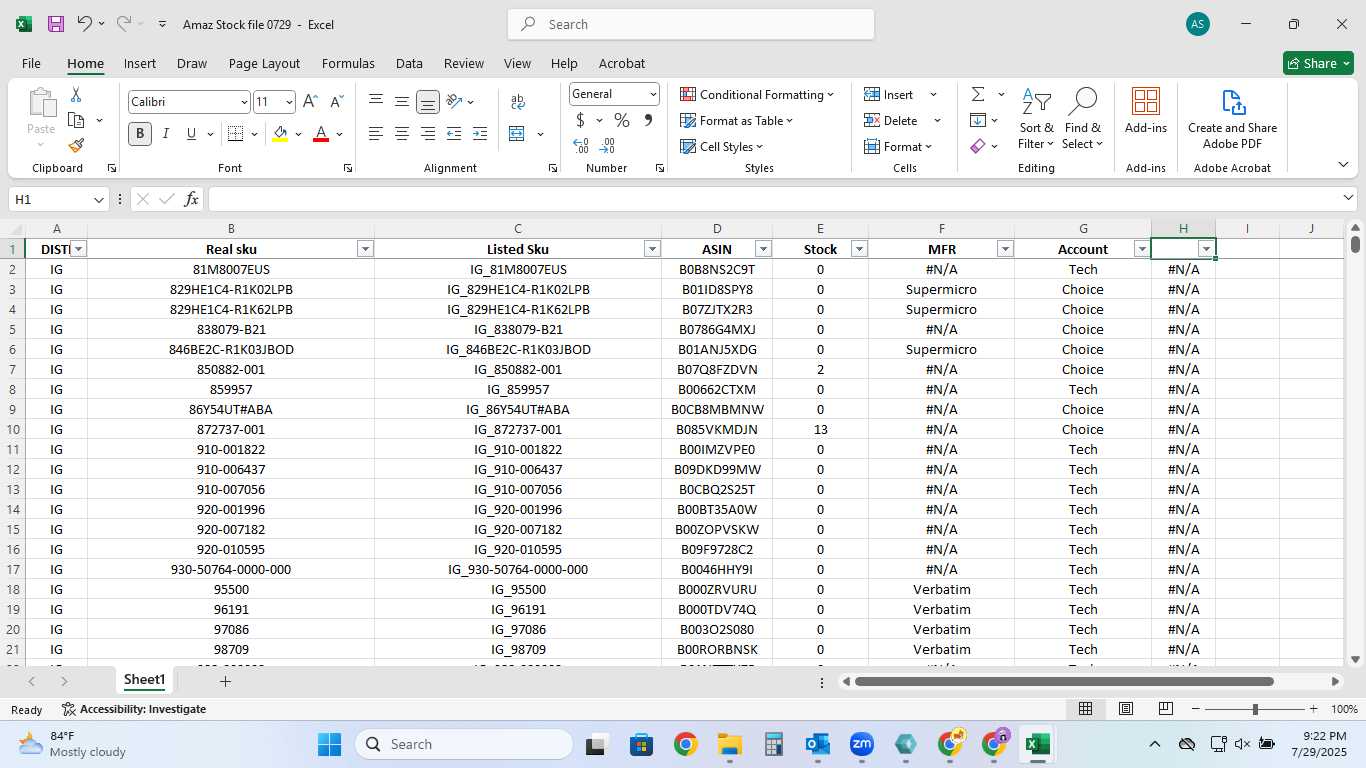Apply comma style format

[x=648, y=120]
